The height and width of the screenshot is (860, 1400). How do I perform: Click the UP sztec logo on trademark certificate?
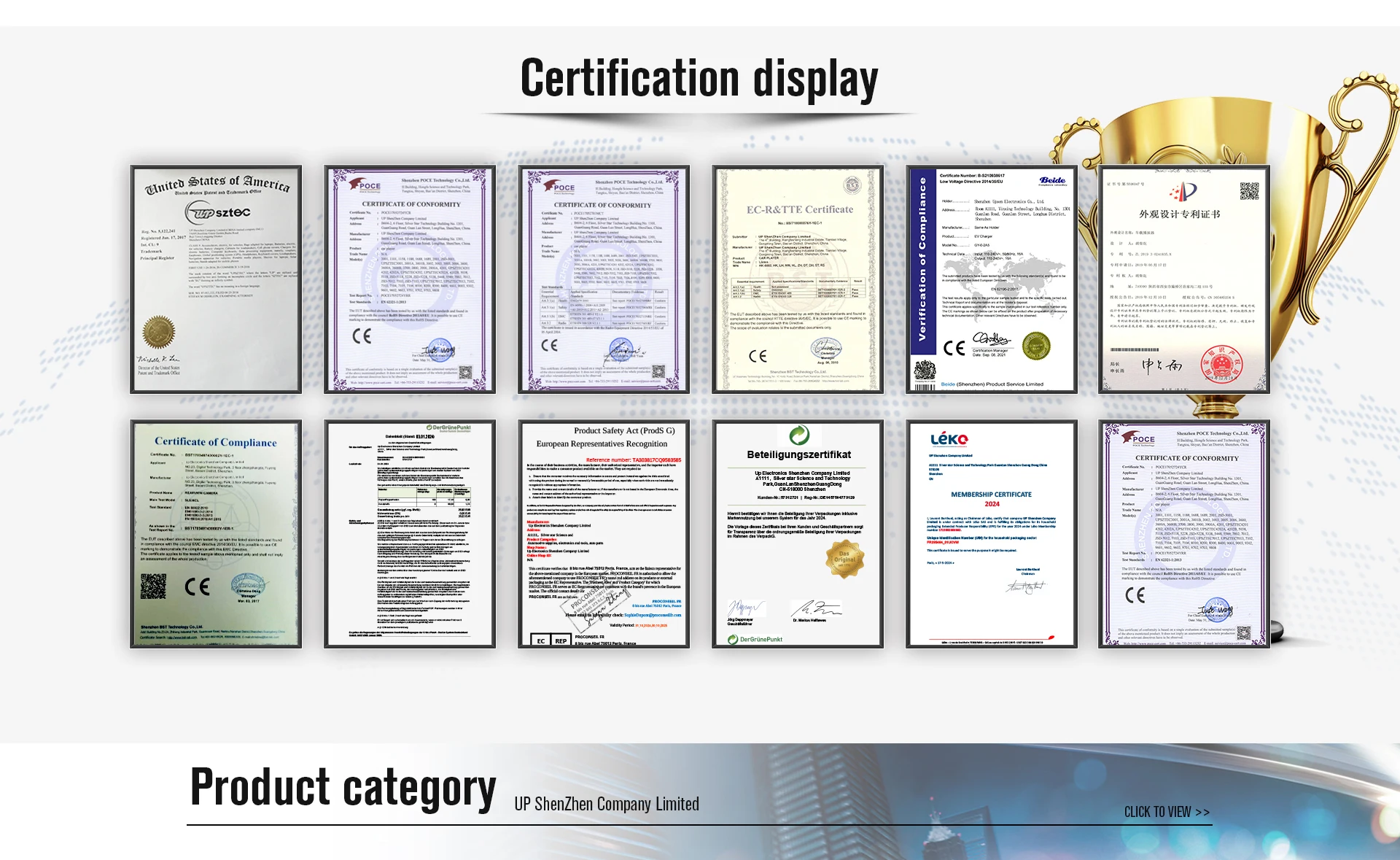pyautogui.click(x=217, y=212)
